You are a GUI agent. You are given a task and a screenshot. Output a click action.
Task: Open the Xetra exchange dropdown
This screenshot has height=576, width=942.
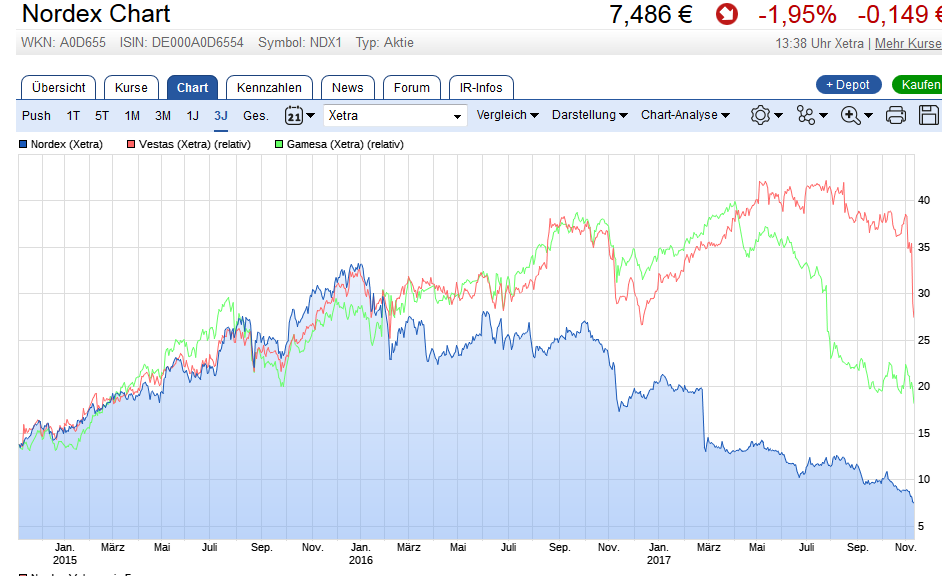pos(395,115)
